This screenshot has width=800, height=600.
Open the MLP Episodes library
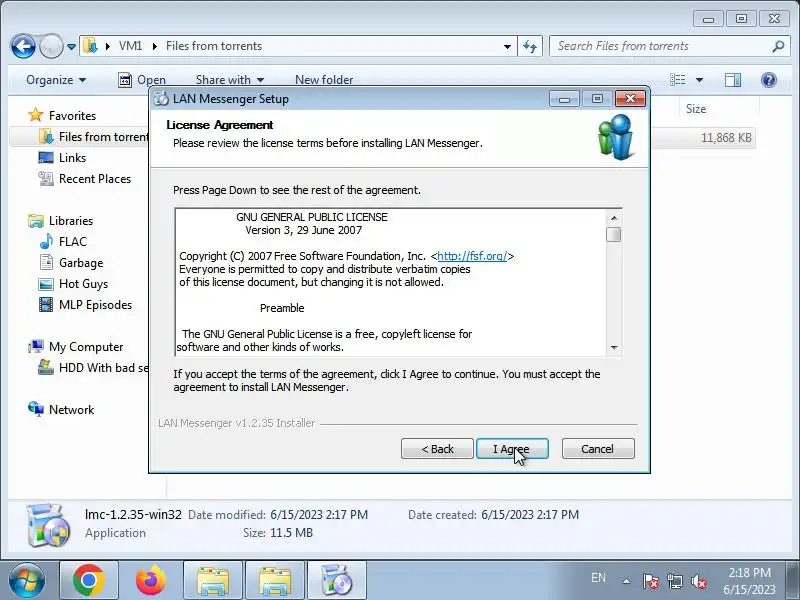pos(95,305)
